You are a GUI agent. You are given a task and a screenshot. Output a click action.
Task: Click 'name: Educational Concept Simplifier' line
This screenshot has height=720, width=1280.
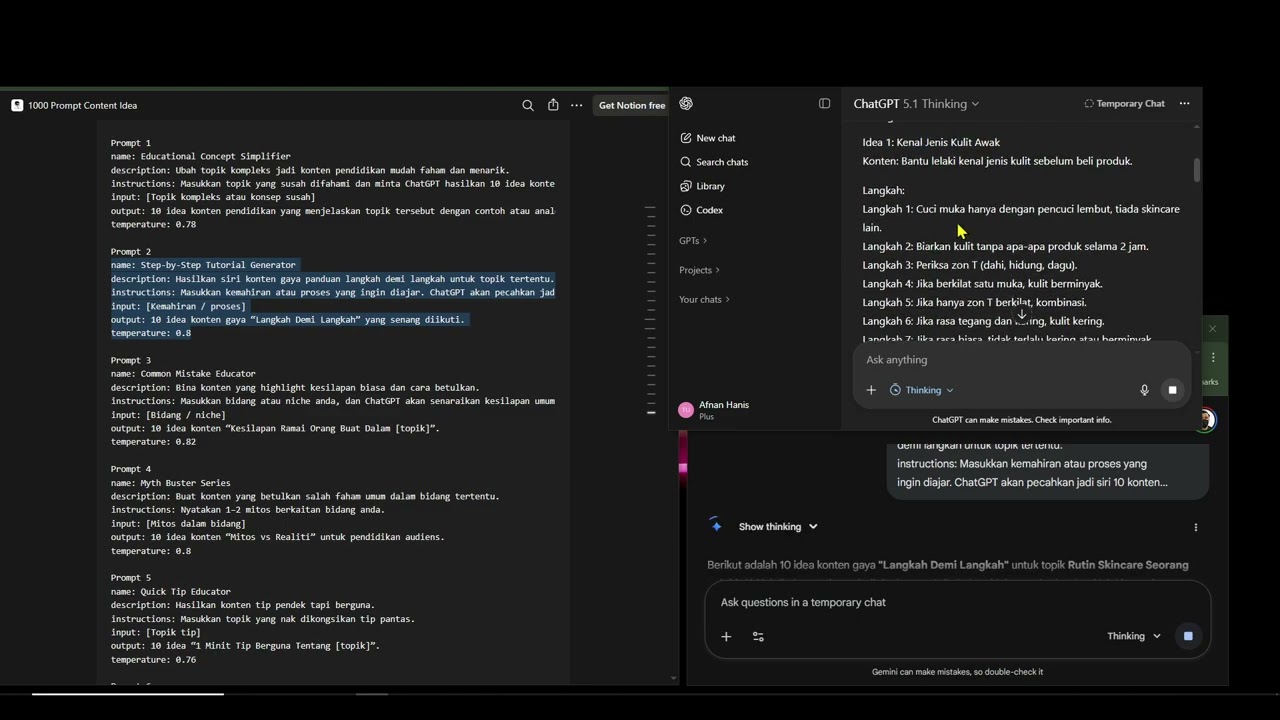point(201,157)
